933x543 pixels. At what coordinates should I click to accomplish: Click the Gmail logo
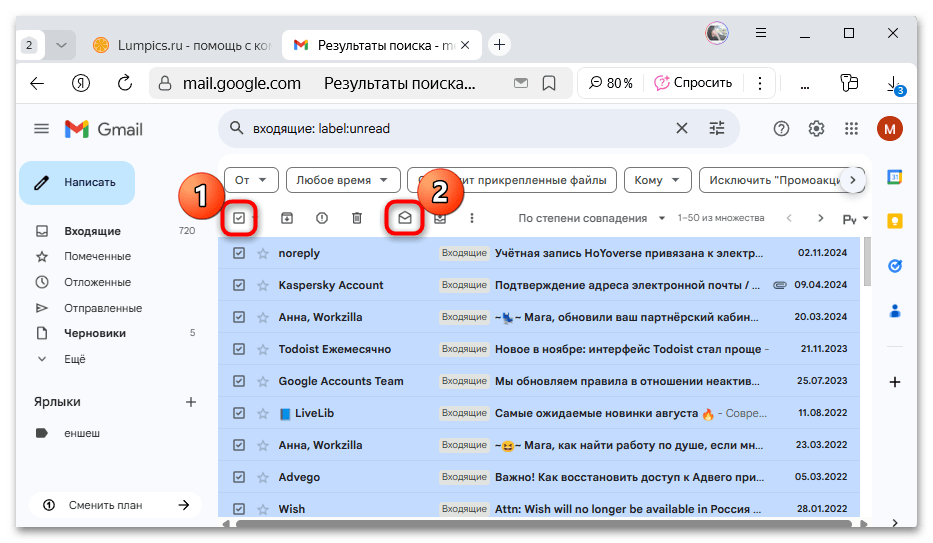pyautogui.click(x=104, y=129)
